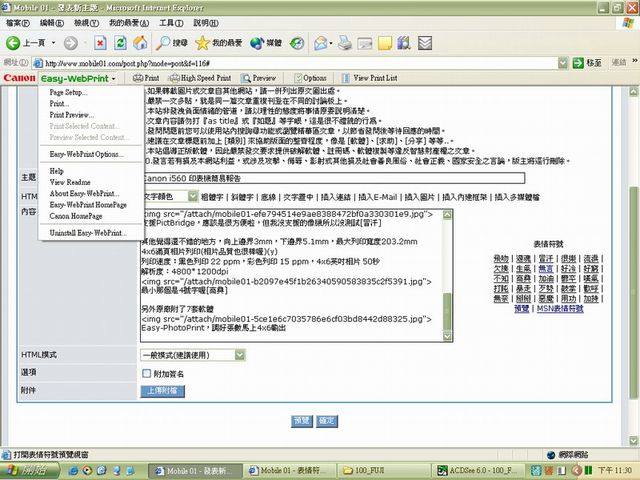Viewport: 640px width, 480px height.
Task: Open the 我的最愛(A) Favorites menu
Action: [129, 23]
